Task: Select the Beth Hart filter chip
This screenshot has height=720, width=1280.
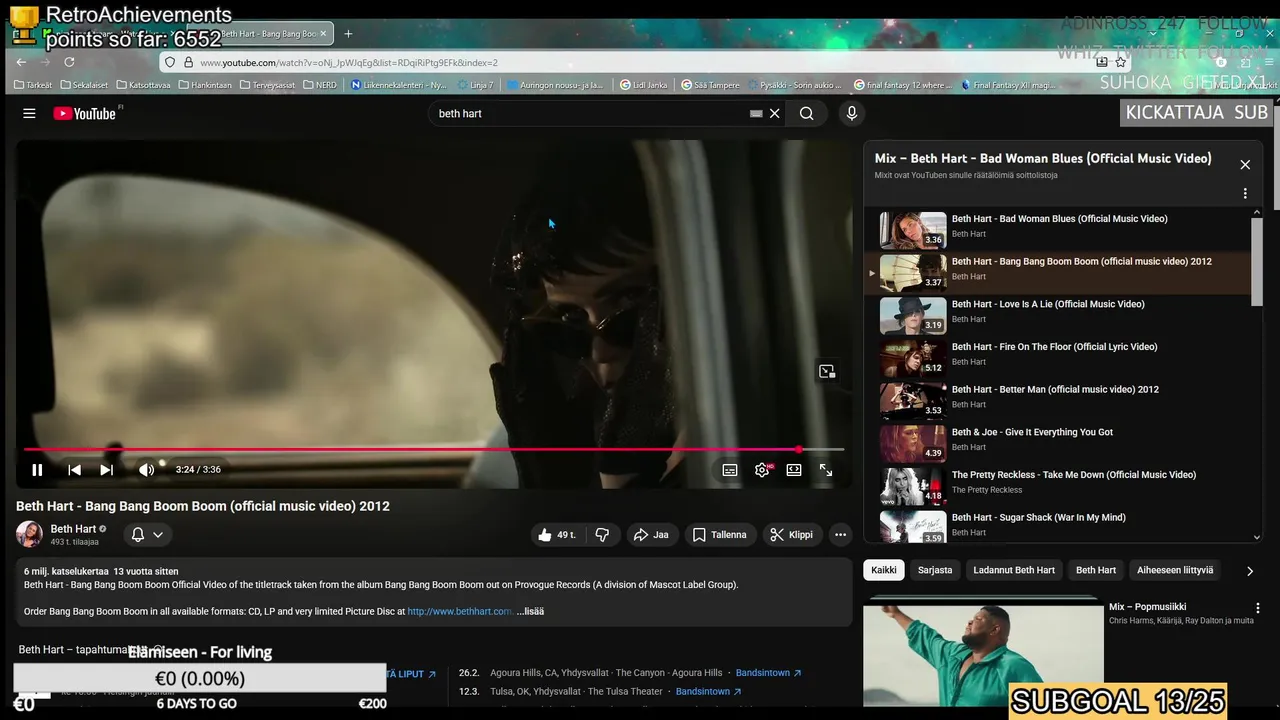Action: (x=1096, y=570)
